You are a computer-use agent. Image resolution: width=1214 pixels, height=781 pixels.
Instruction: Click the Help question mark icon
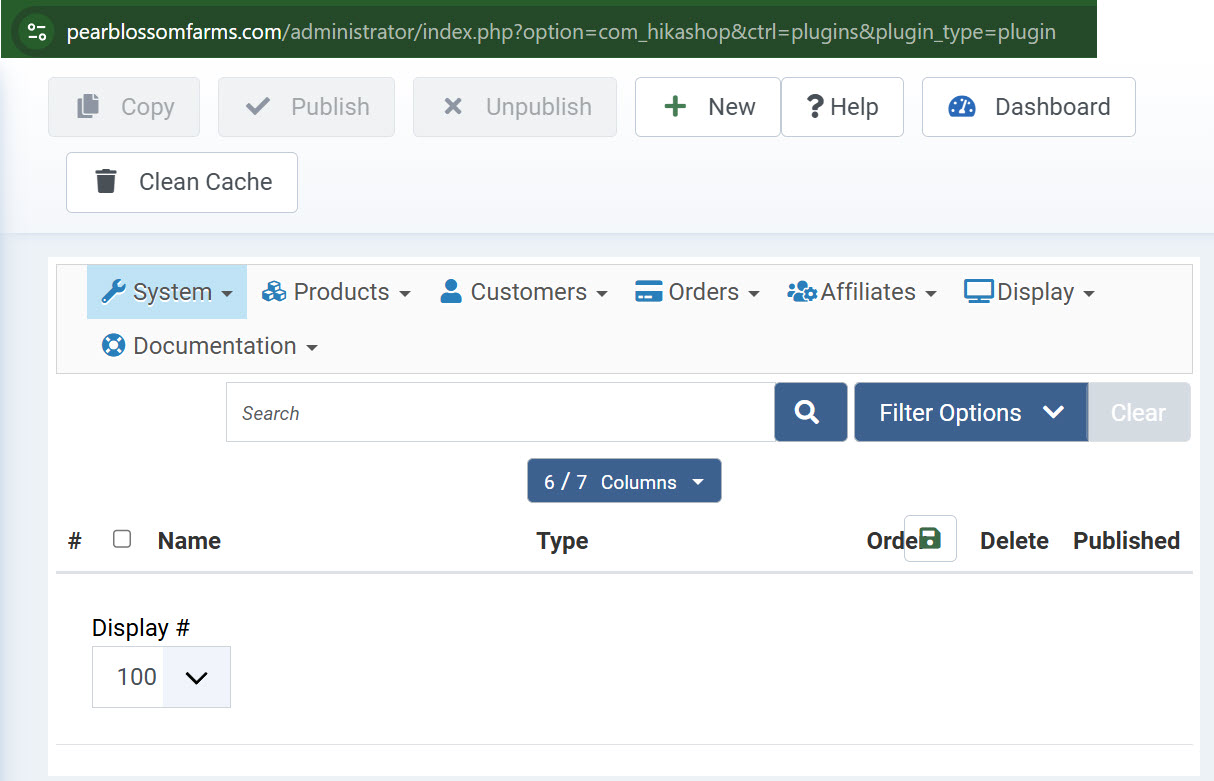[815, 107]
